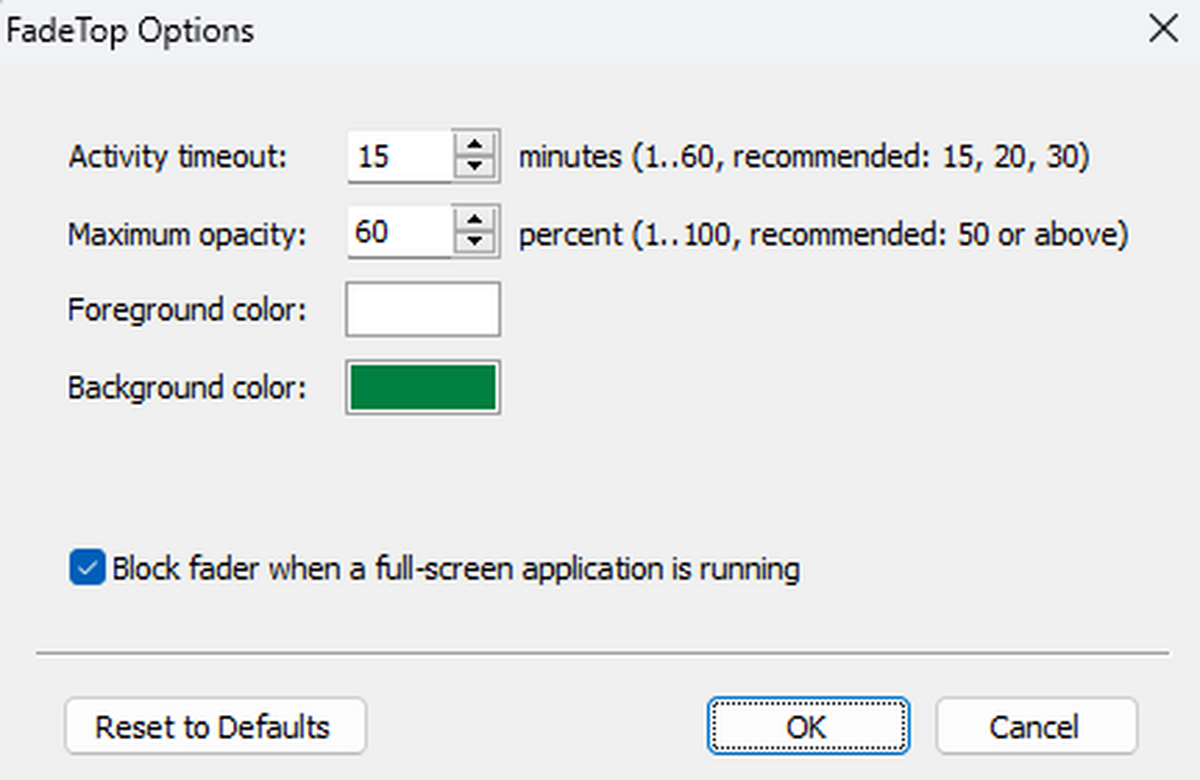Disable Block fader when full-screen application runs
The image size is (1200, 780).
(x=87, y=569)
